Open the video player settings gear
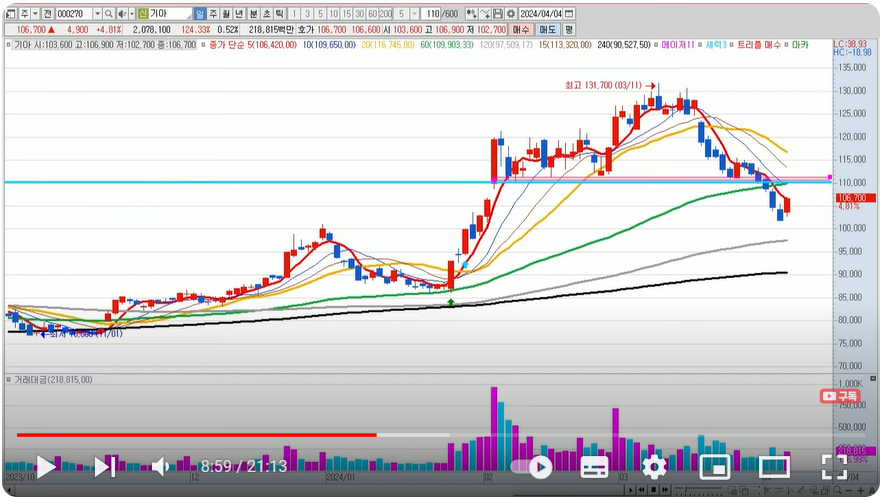 click(654, 466)
